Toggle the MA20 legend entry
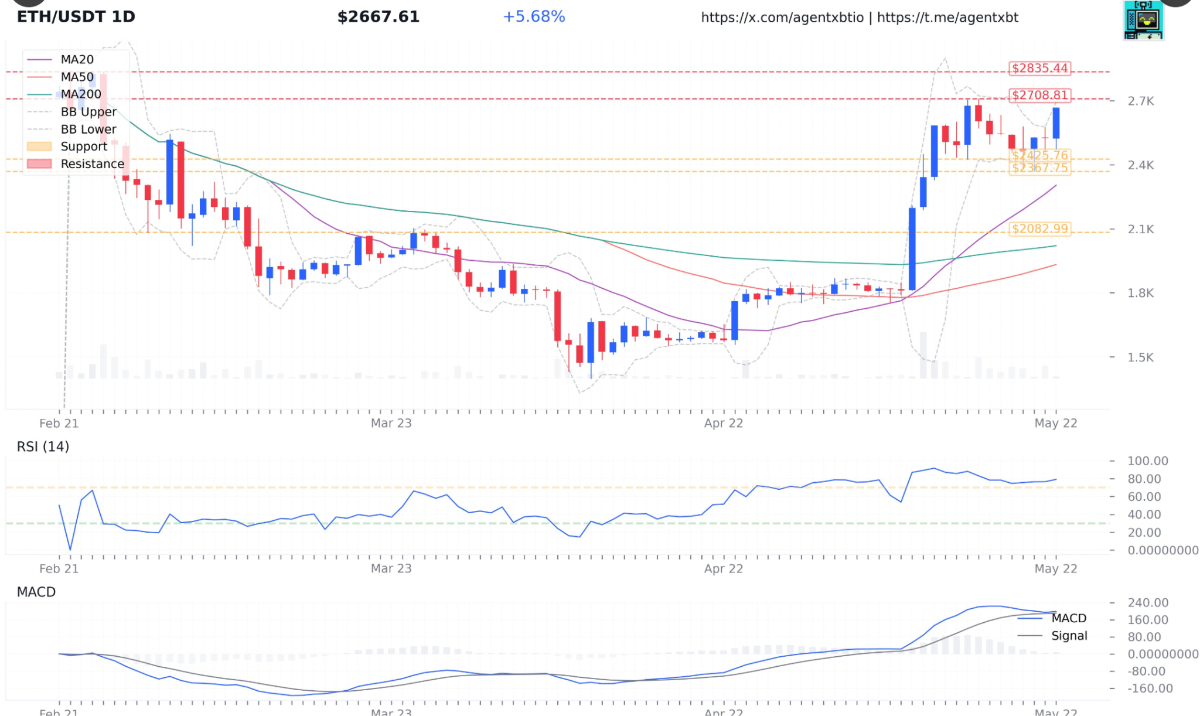 (x=77, y=60)
